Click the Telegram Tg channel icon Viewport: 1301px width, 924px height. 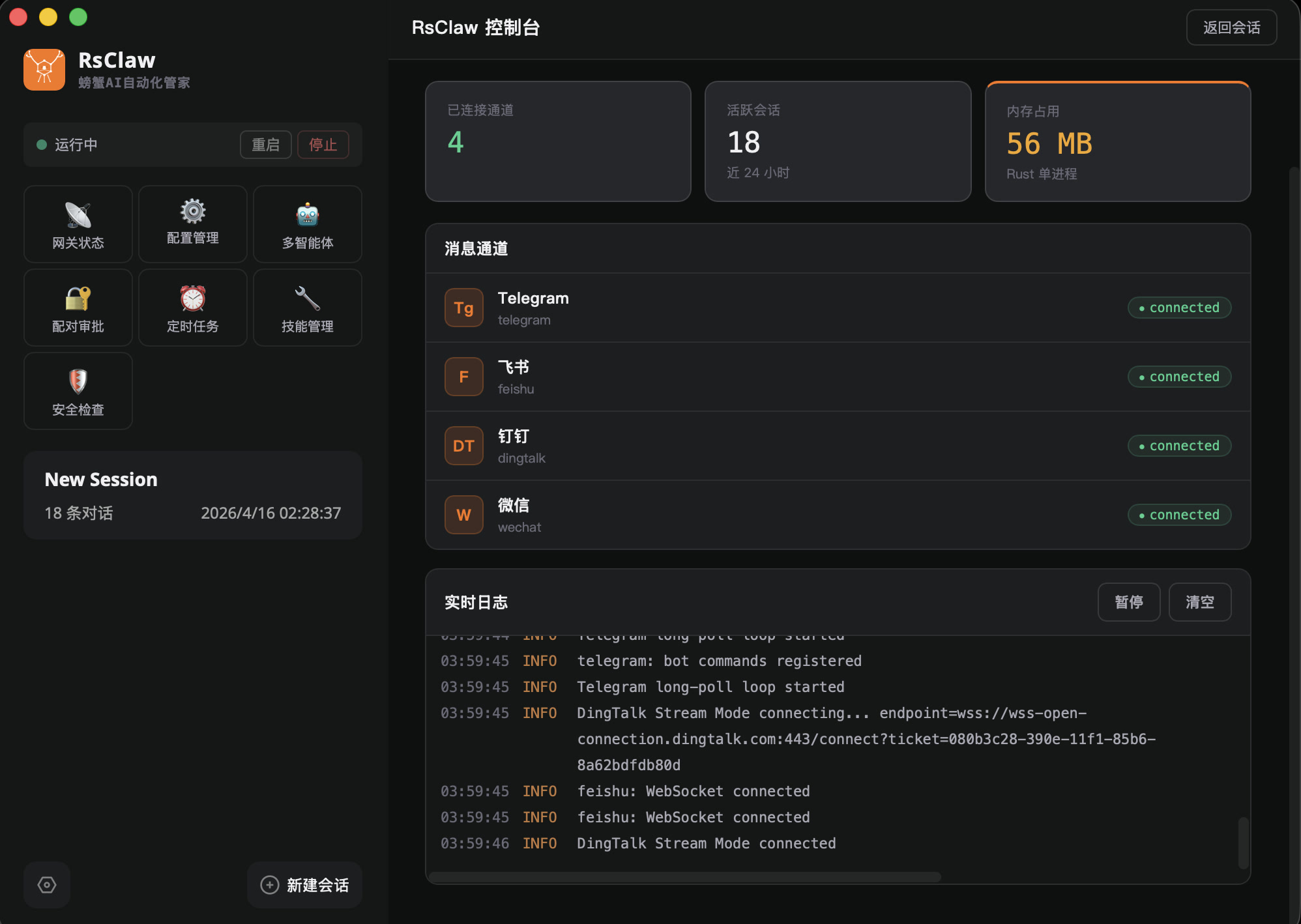[463, 308]
